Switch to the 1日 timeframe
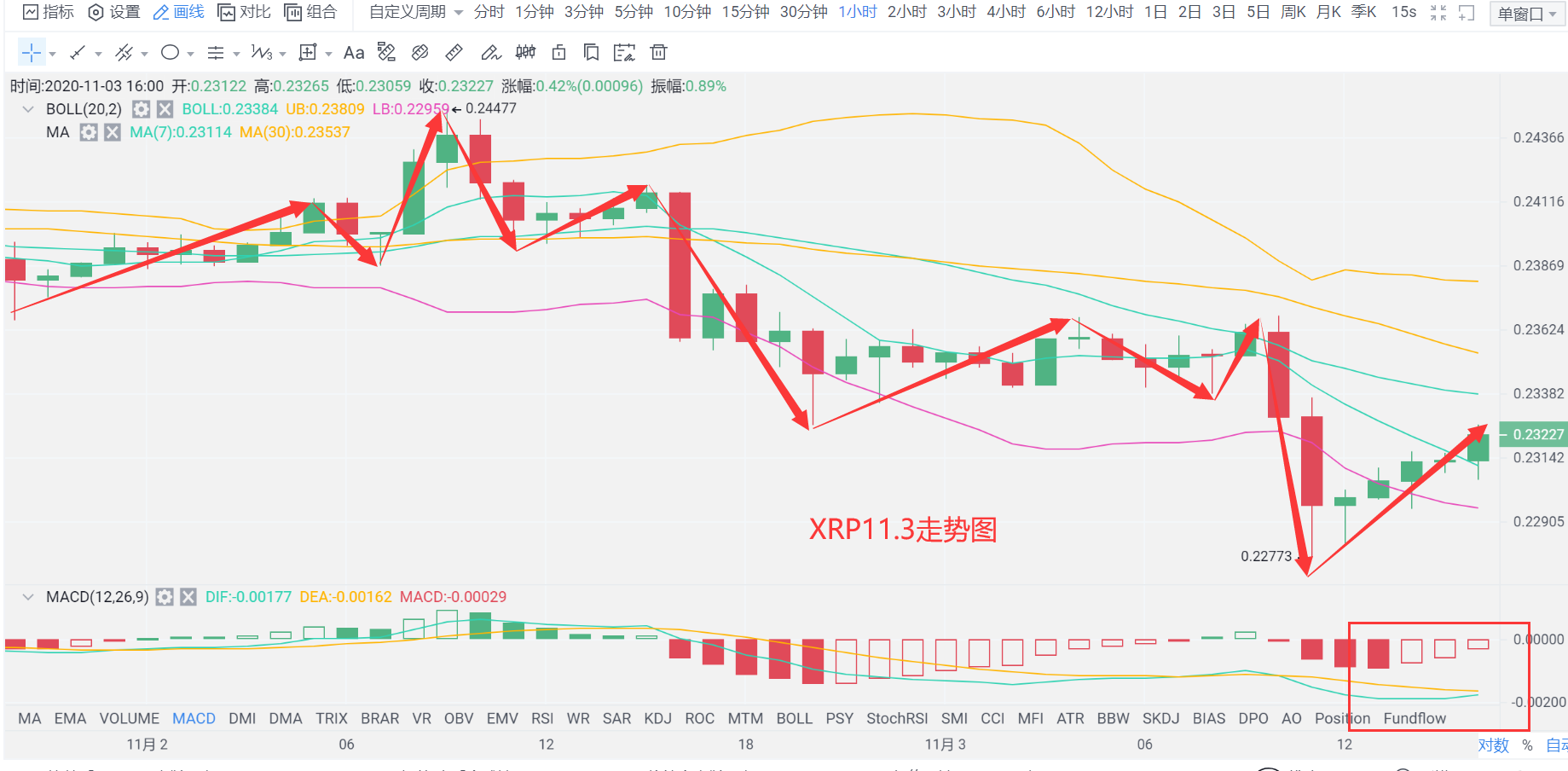Viewport: 1568px width, 771px height. click(1155, 12)
